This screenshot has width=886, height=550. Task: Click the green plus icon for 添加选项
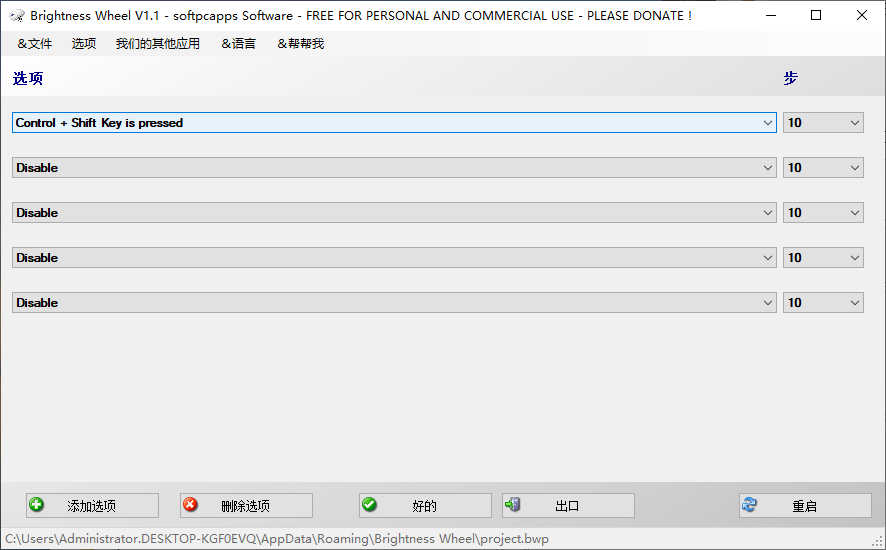pos(37,505)
